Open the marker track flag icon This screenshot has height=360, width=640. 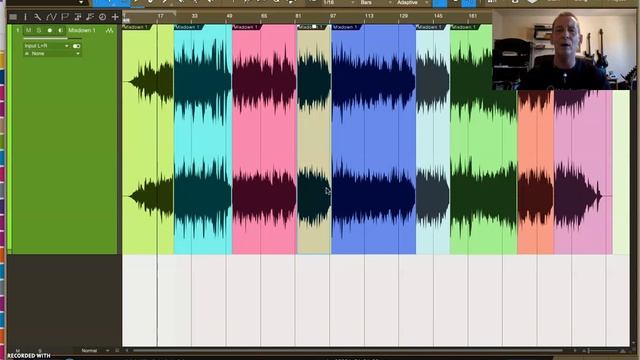tap(64, 17)
